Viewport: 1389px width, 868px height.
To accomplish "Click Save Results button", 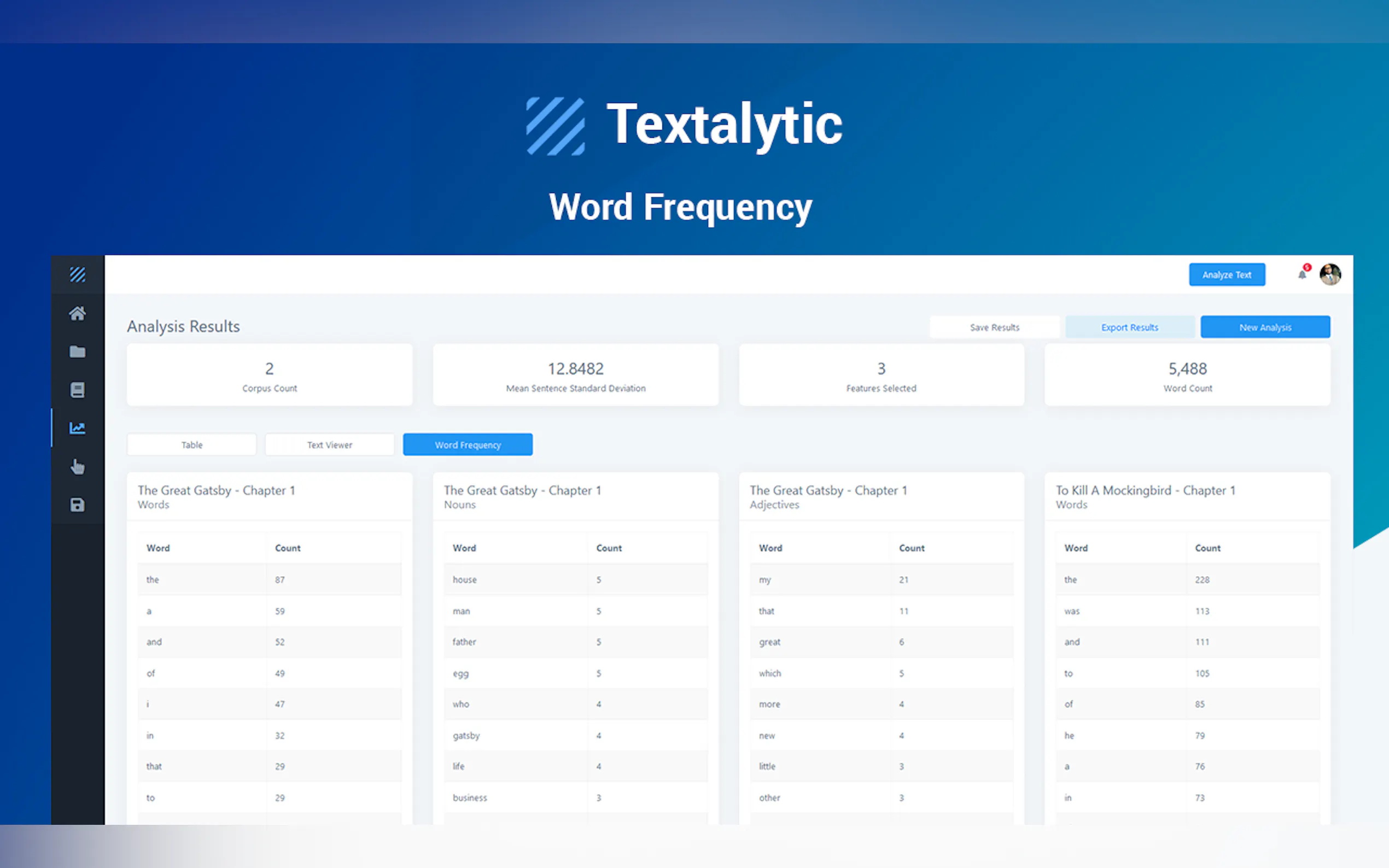I will pyautogui.click(x=995, y=327).
